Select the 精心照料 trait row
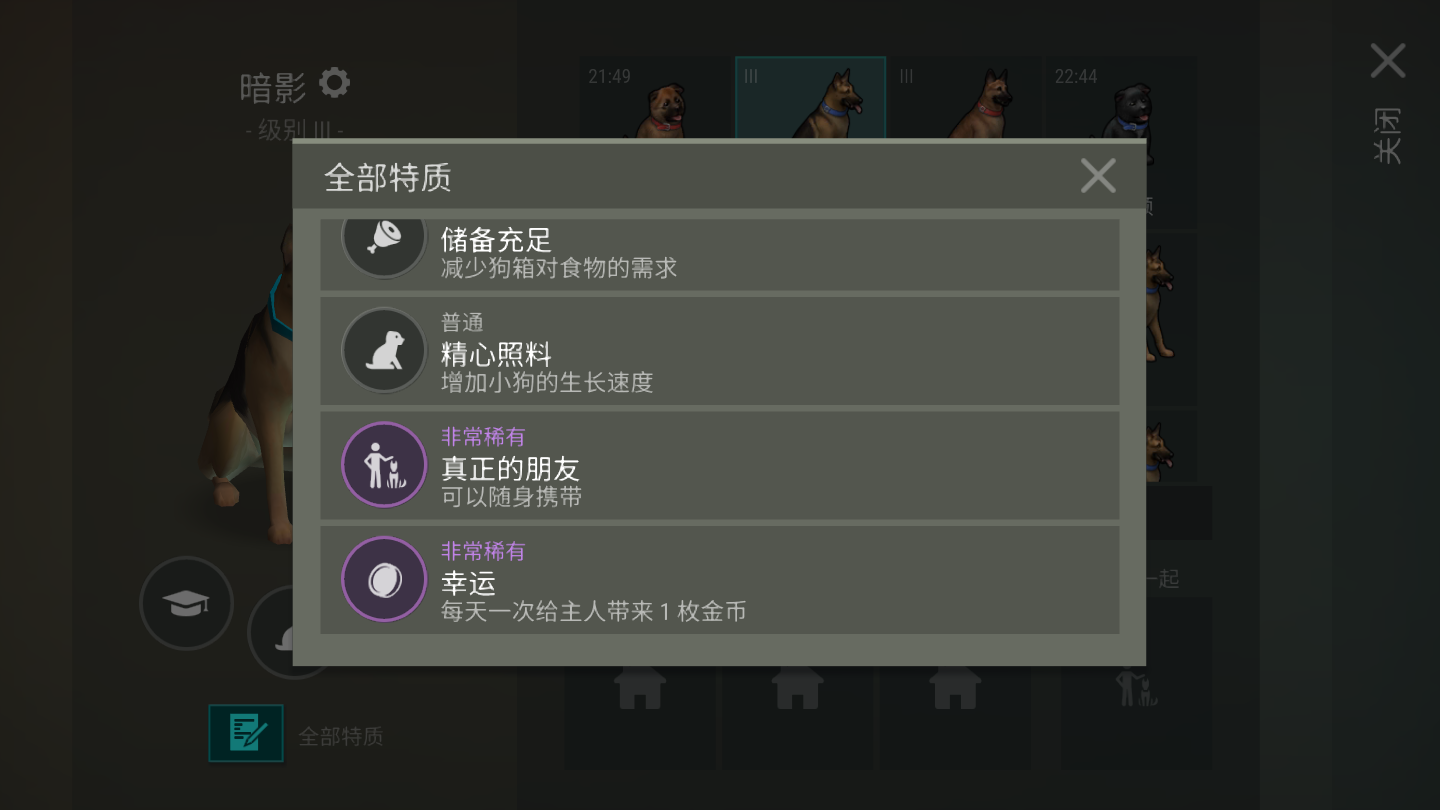1440x810 pixels. [720, 351]
